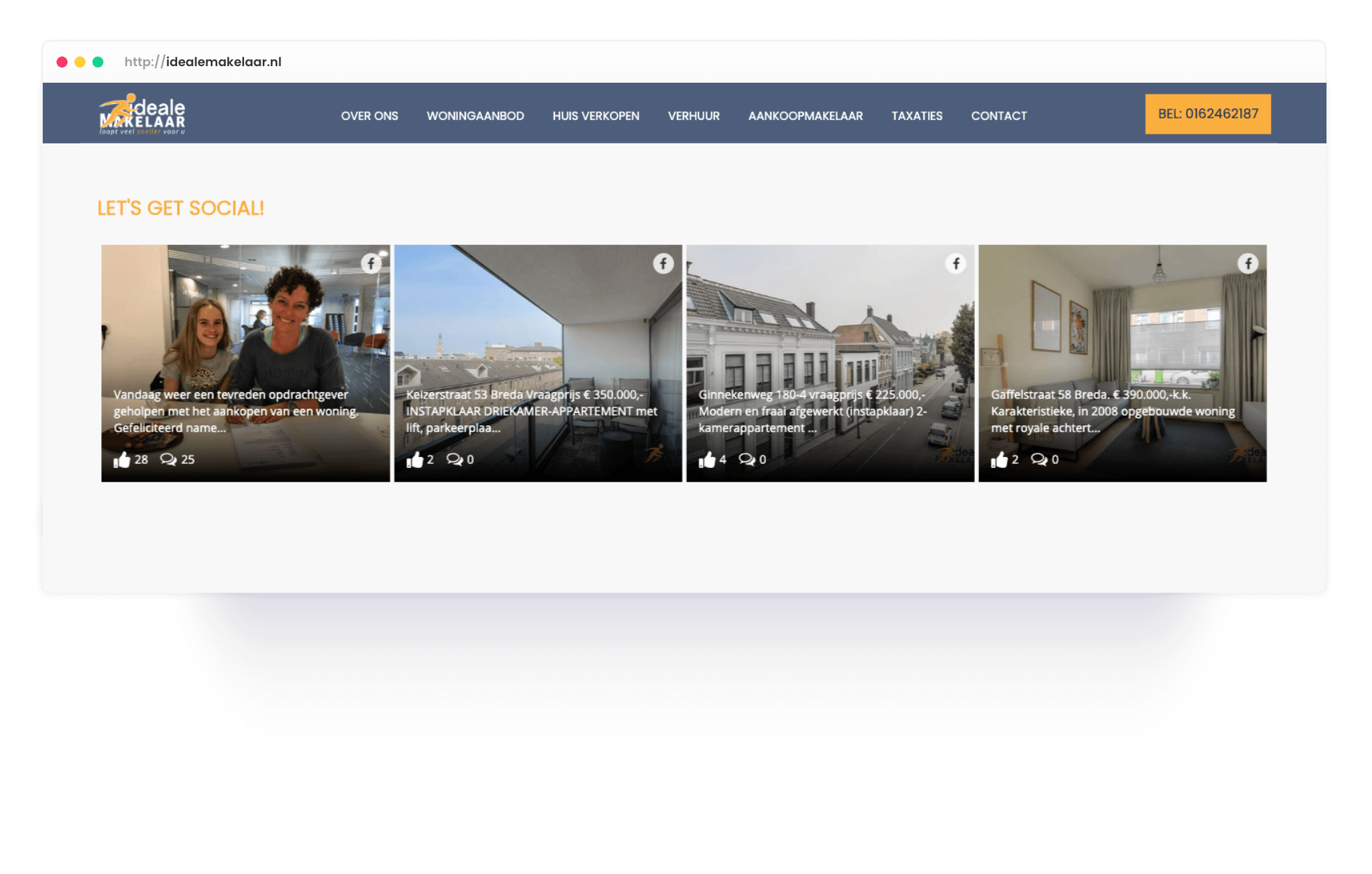
Task: Click the Ideale Makelaar logo
Action: tap(143, 114)
